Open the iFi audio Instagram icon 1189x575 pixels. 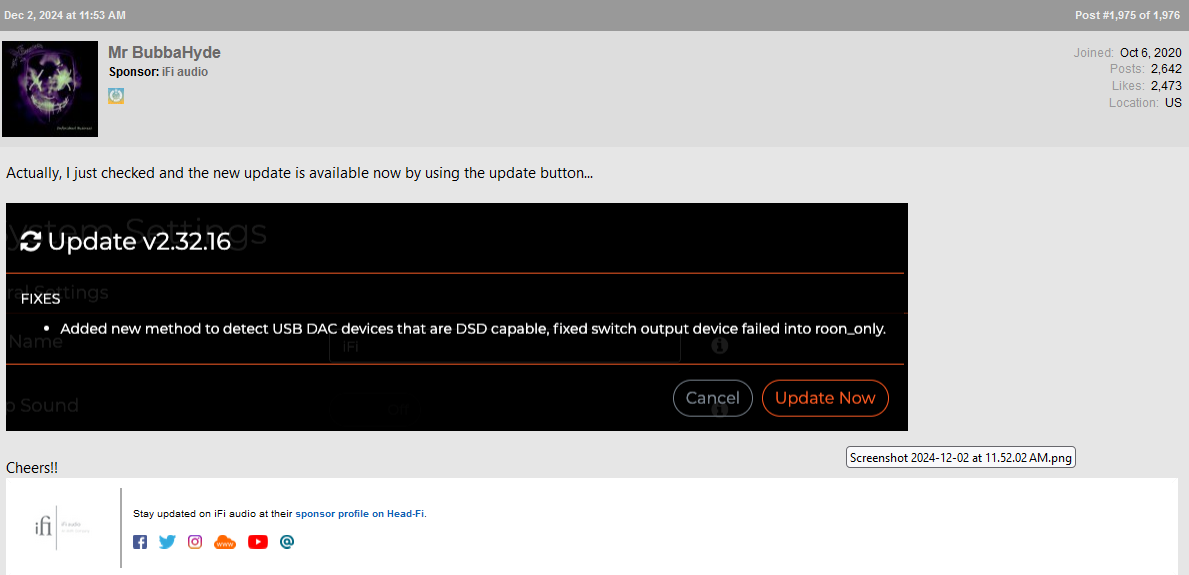[x=195, y=542]
